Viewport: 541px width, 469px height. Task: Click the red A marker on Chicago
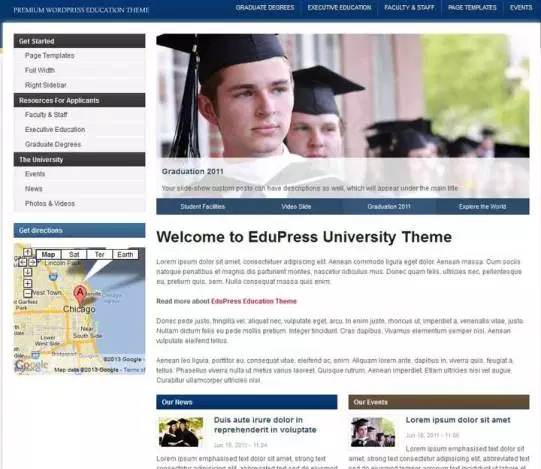click(x=80, y=294)
